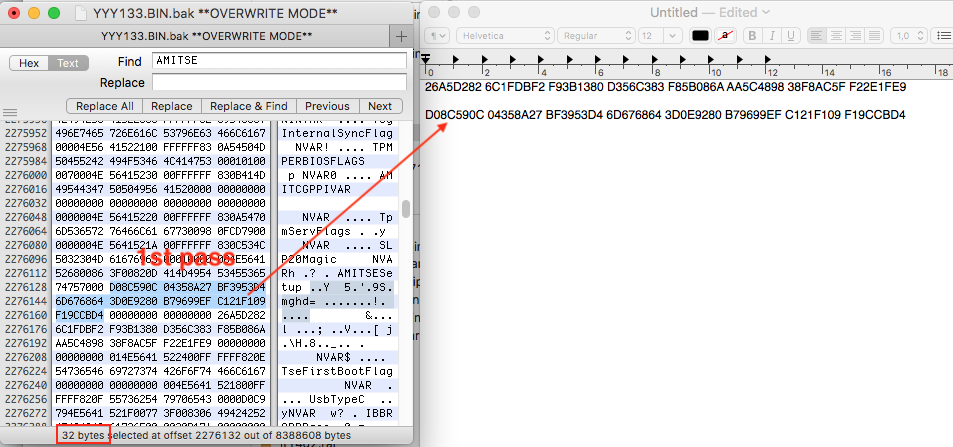Click hex value F19CCBD4 in the hex editor

click(x=79, y=316)
